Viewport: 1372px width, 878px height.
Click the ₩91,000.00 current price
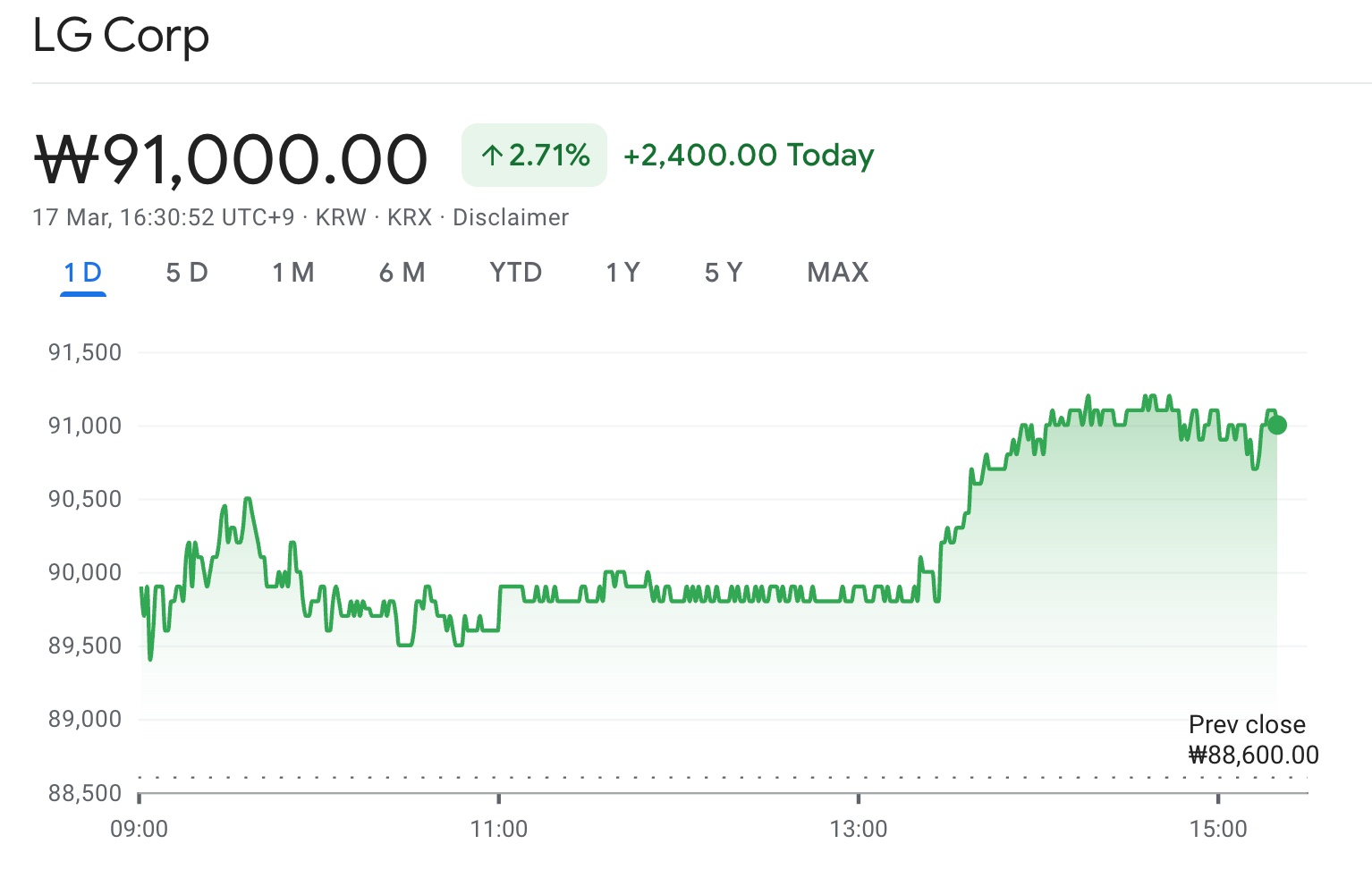[x=231, y=160]
